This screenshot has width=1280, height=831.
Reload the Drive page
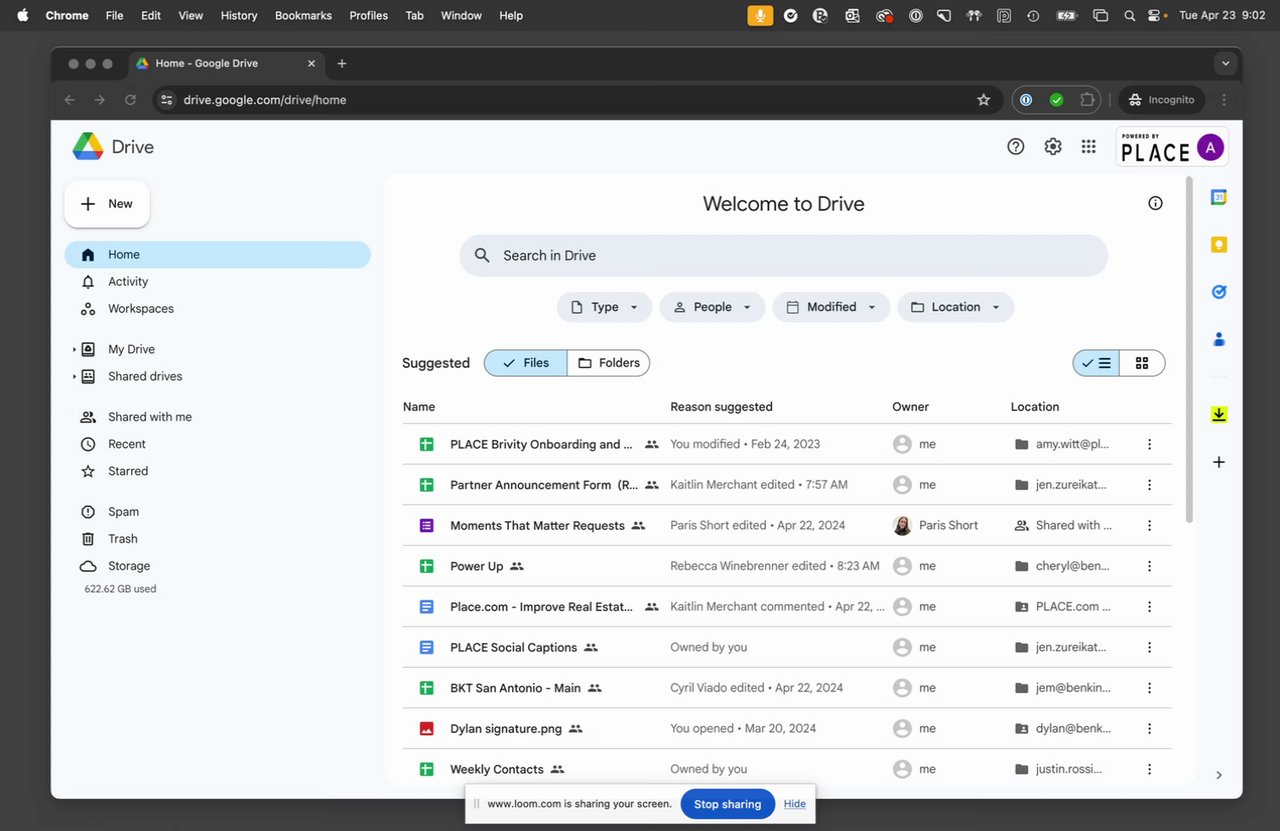pyautogui.click(x=130, y=100)
